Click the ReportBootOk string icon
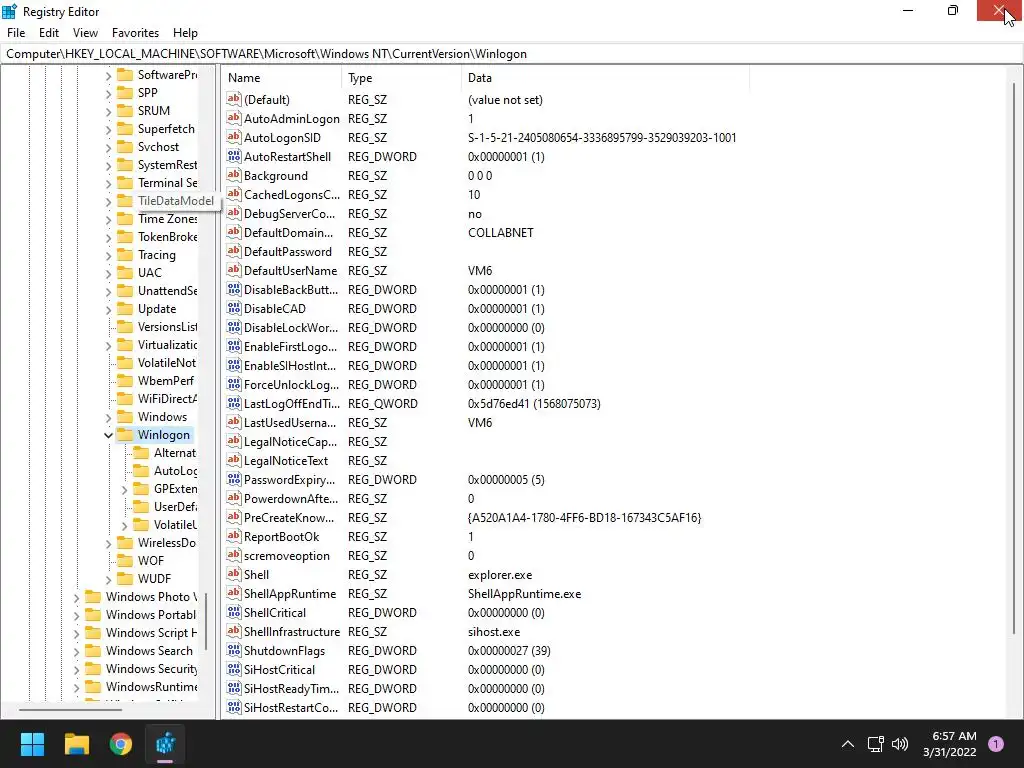 pyautogui.click(x=234, y=536)
